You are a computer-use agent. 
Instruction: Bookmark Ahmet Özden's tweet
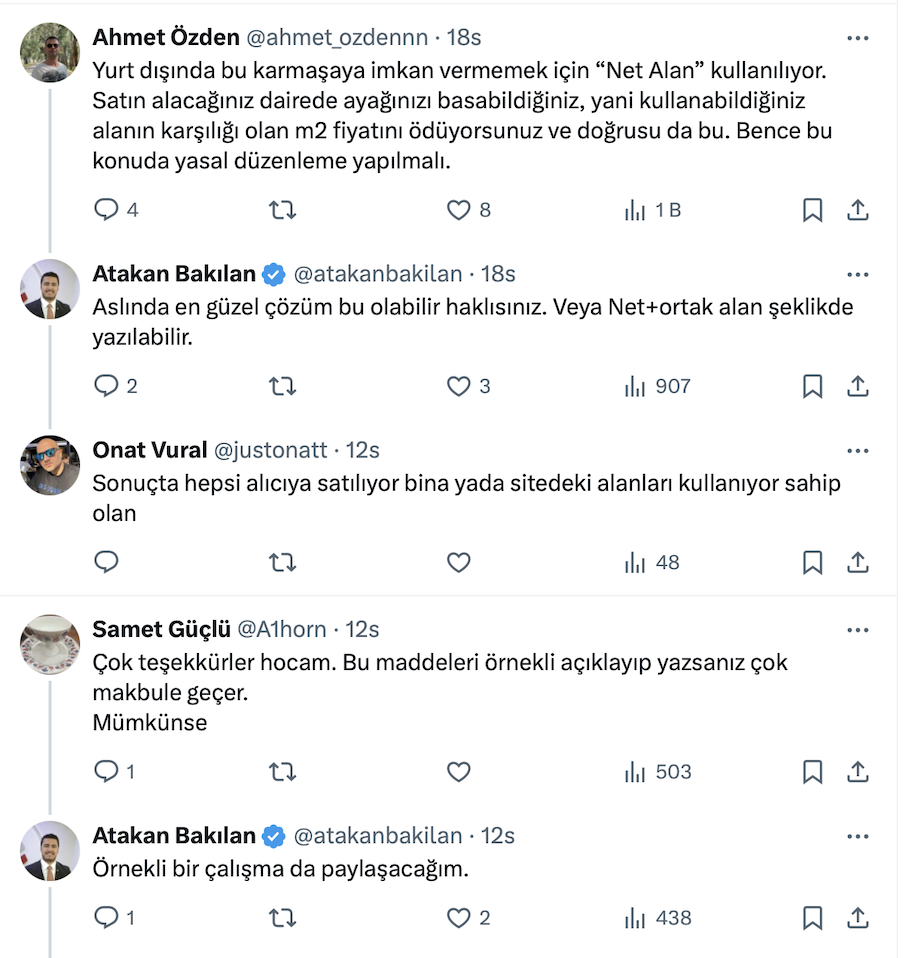tap(813, 210)
